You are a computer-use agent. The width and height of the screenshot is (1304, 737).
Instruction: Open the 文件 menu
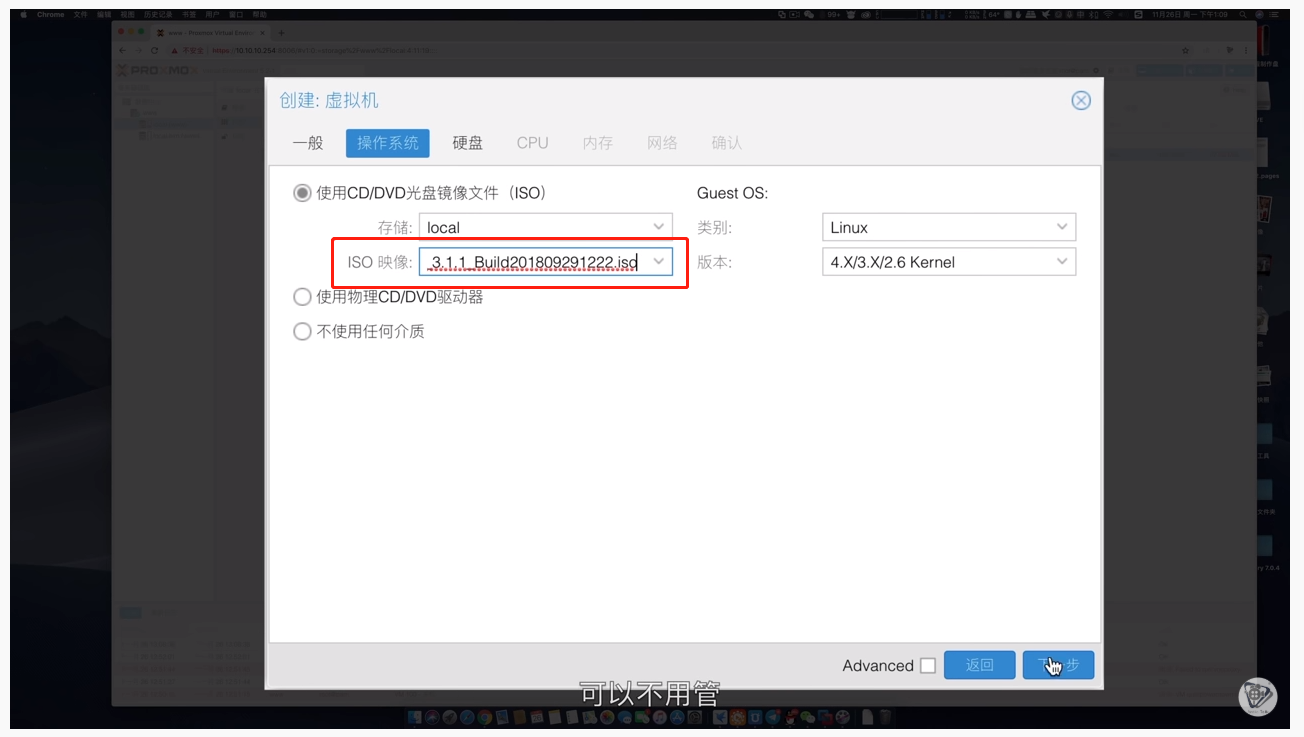point(80,14)
